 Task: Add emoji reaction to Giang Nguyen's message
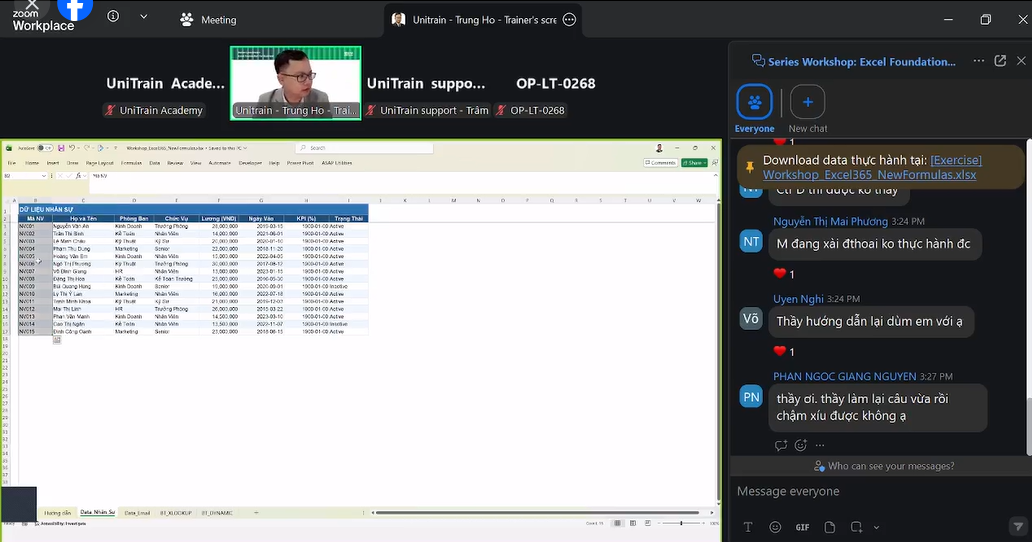(800, 445)
